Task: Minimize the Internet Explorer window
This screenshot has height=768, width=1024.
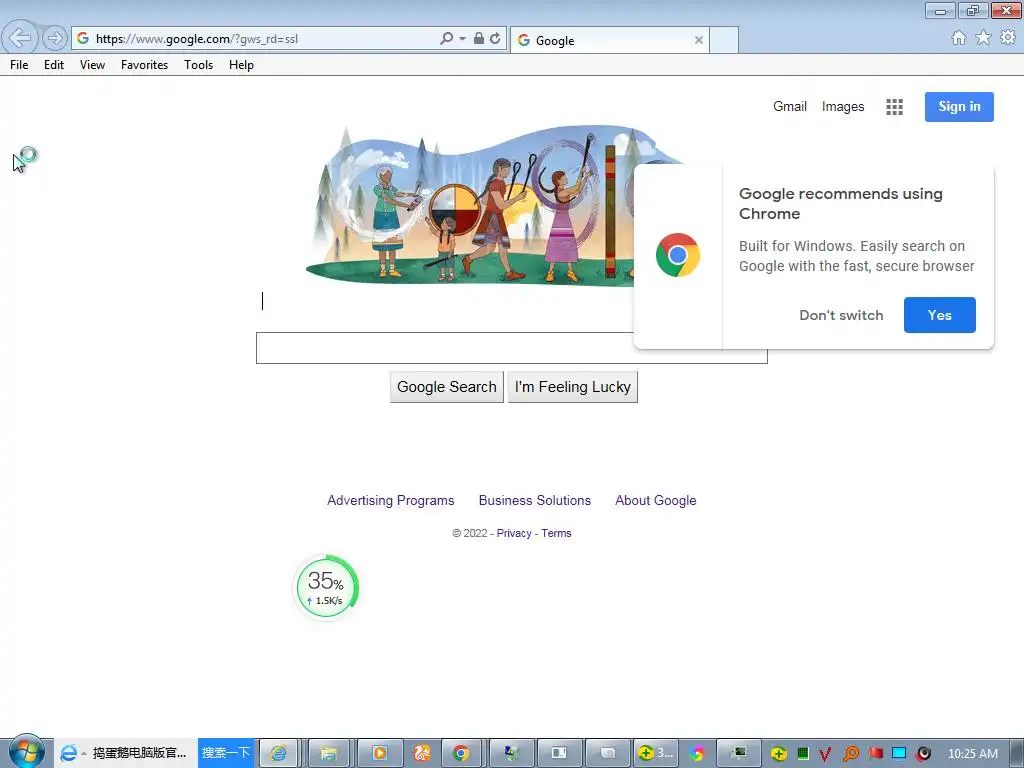Action: point(940,11)
